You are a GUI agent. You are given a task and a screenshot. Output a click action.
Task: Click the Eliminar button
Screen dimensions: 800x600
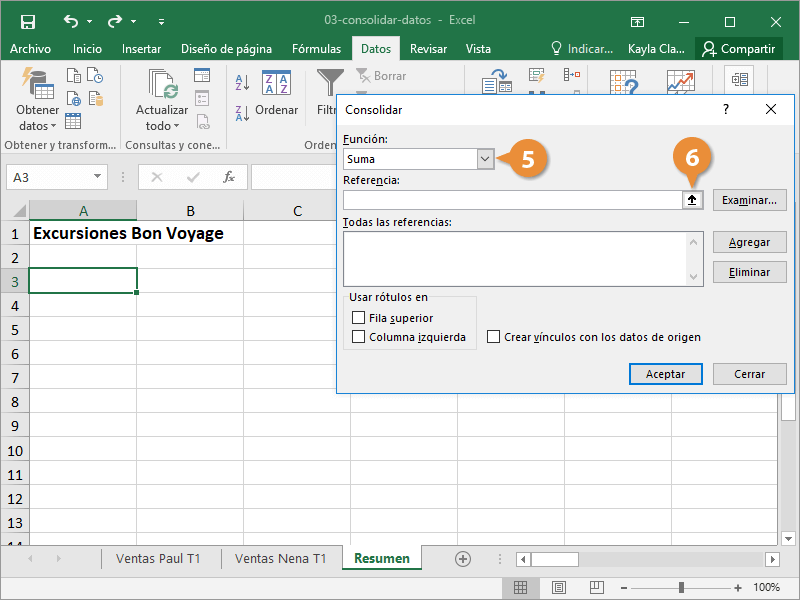pos(749,272)
